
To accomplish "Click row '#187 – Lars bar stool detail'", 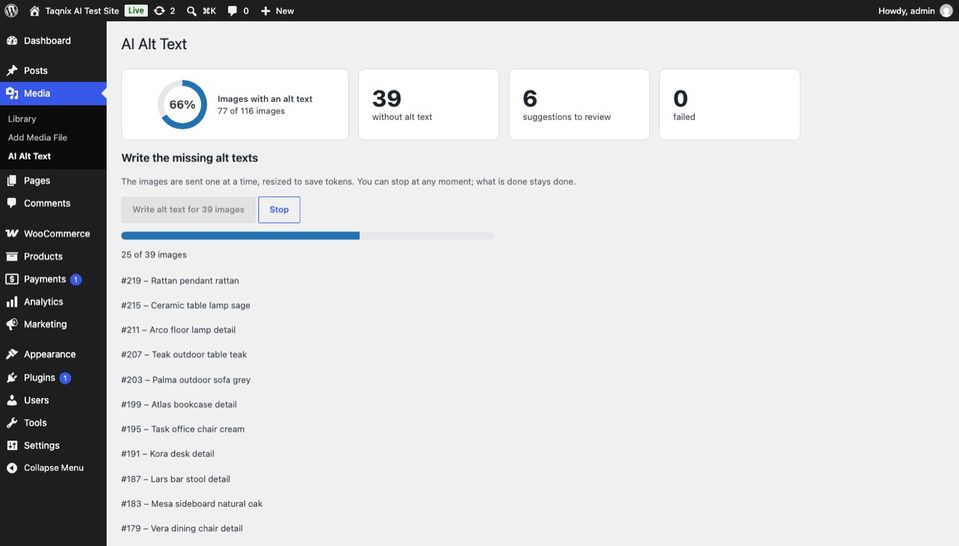I will (x=176, y=479).
